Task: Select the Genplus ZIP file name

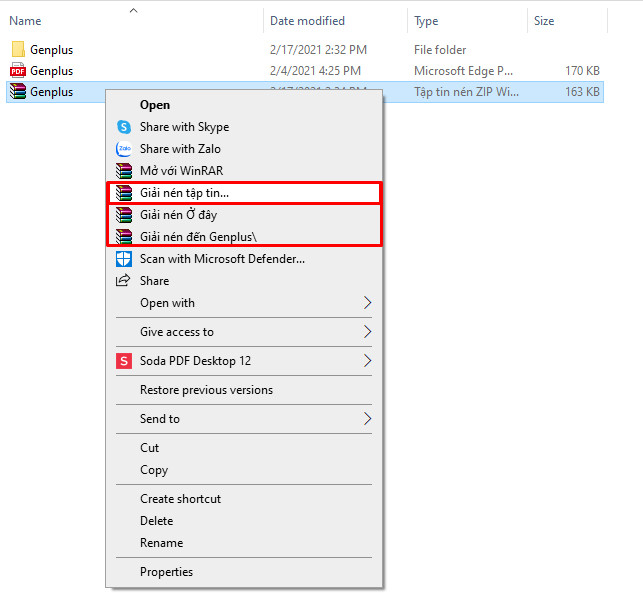Action: (x=52, y=92)
